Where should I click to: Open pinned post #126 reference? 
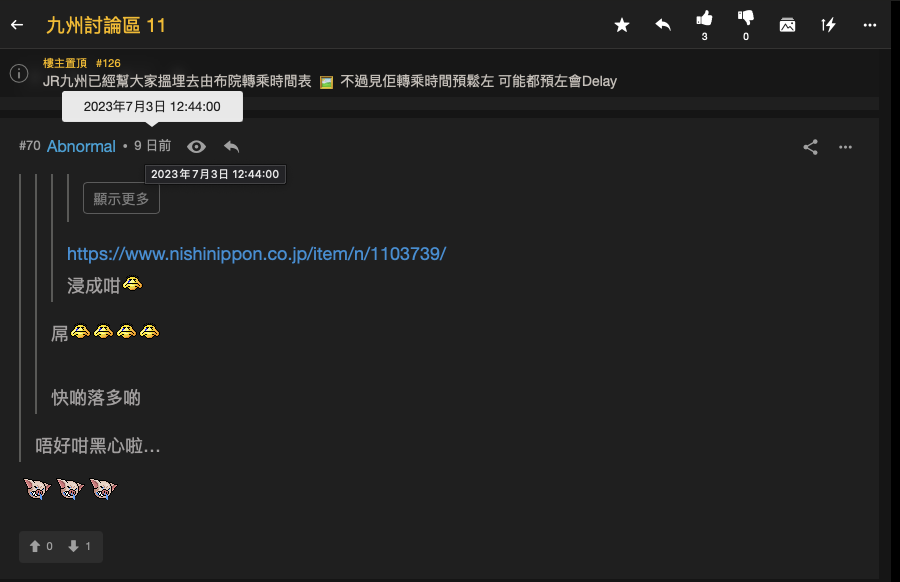click(x=108, y=63)
